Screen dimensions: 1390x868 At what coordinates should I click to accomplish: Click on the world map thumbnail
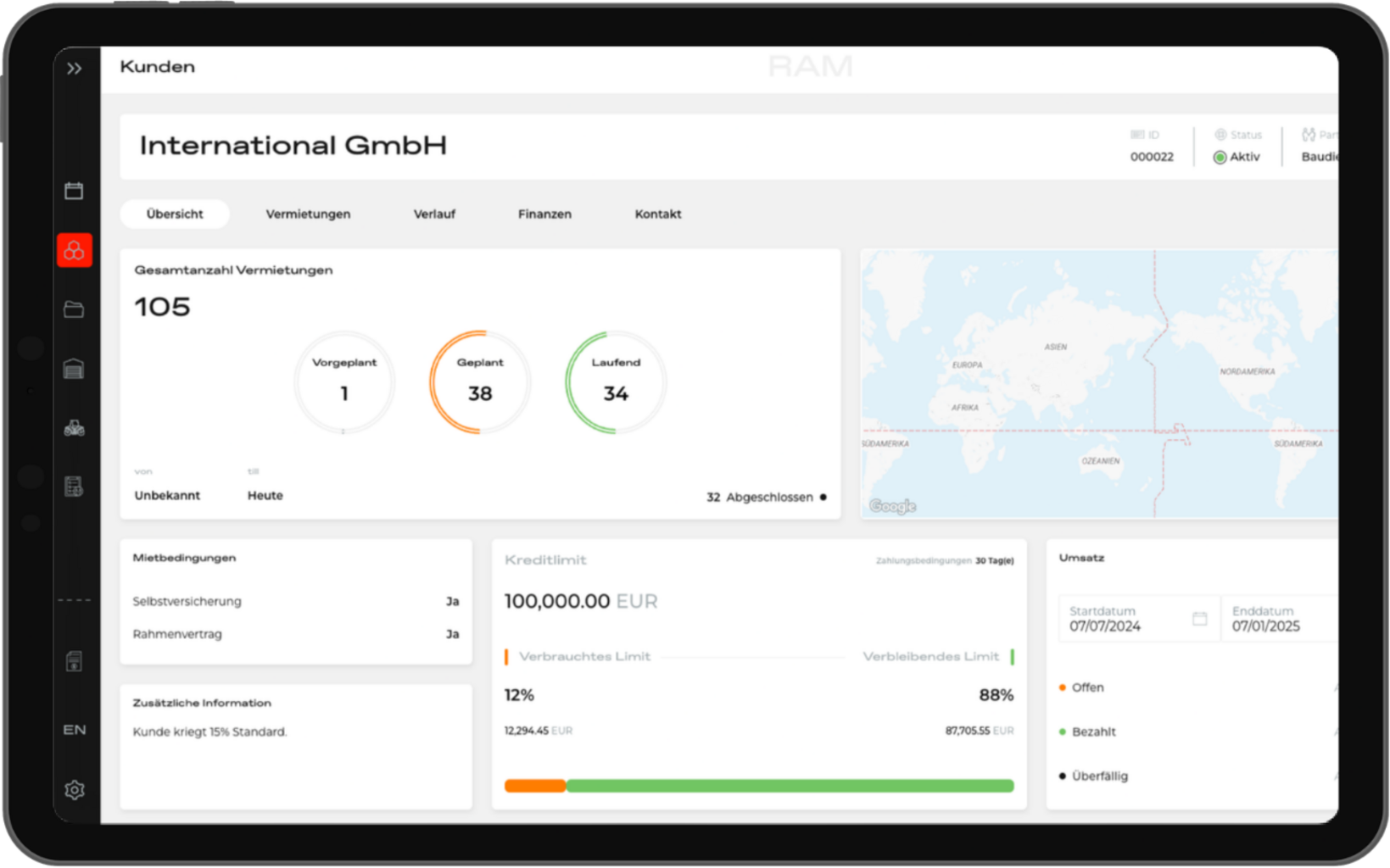tap(1099, 383)
